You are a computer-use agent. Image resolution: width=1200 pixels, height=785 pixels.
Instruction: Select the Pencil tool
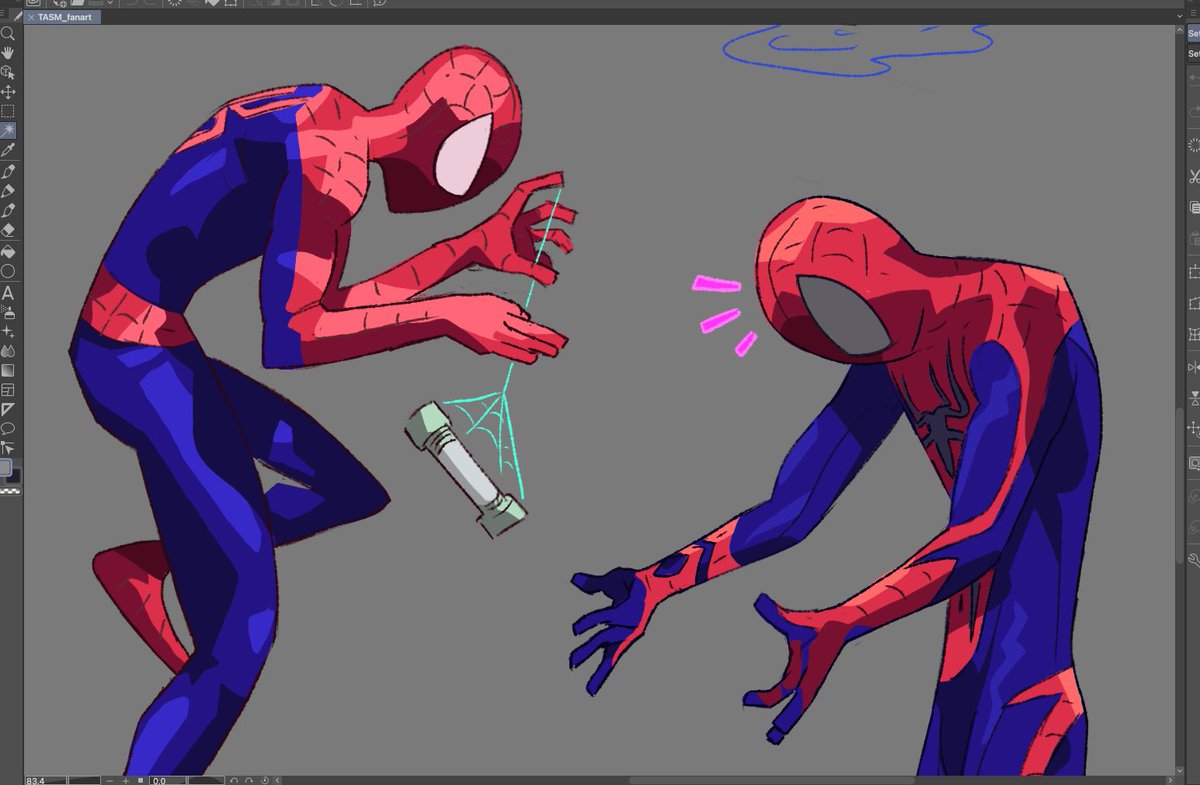pos(8,190)
